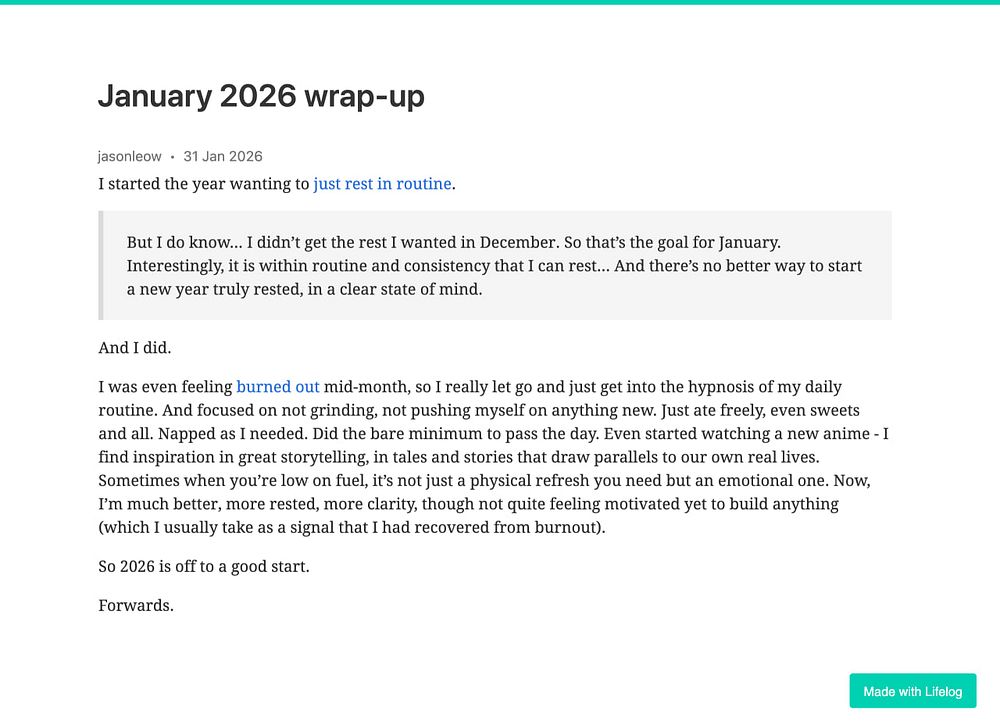Click the teal bar at page top
The height and width of the screenshot is (728, 1000).
coord(500,2)
